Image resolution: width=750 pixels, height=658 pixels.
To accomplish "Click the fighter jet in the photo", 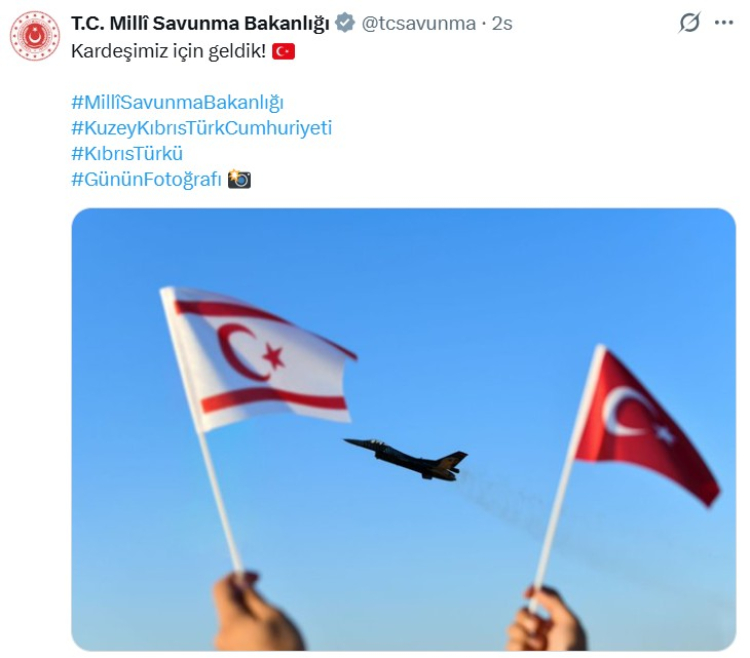I will click(406, 459).
